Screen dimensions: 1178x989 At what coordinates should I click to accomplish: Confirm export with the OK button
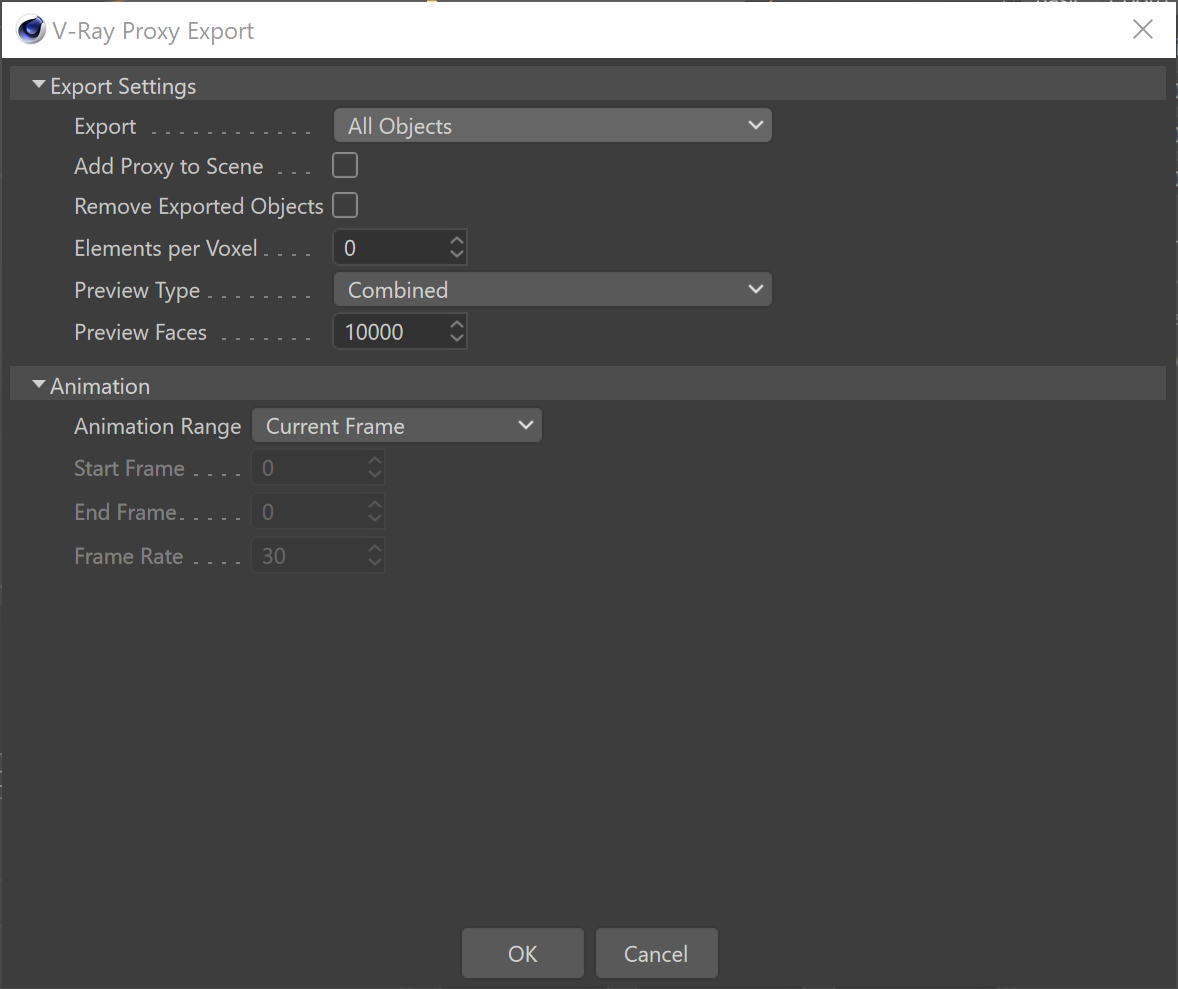tap(522, 953)
